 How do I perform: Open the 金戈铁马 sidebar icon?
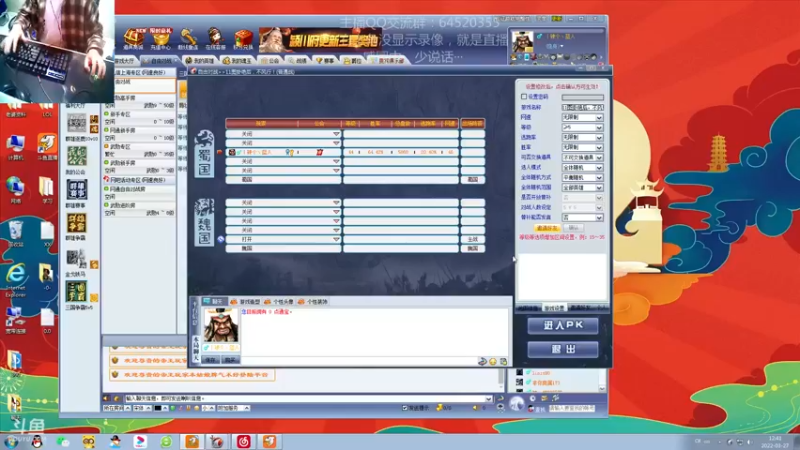[77, 259]
